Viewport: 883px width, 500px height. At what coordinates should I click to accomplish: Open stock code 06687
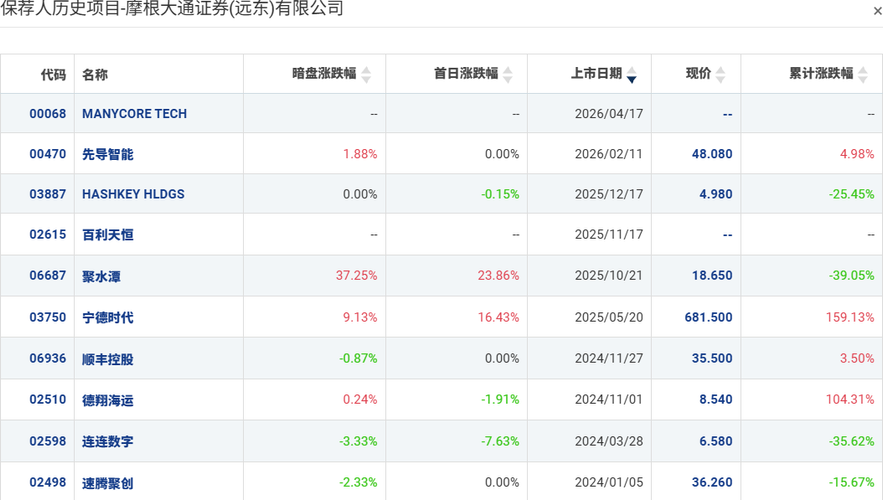48,275
